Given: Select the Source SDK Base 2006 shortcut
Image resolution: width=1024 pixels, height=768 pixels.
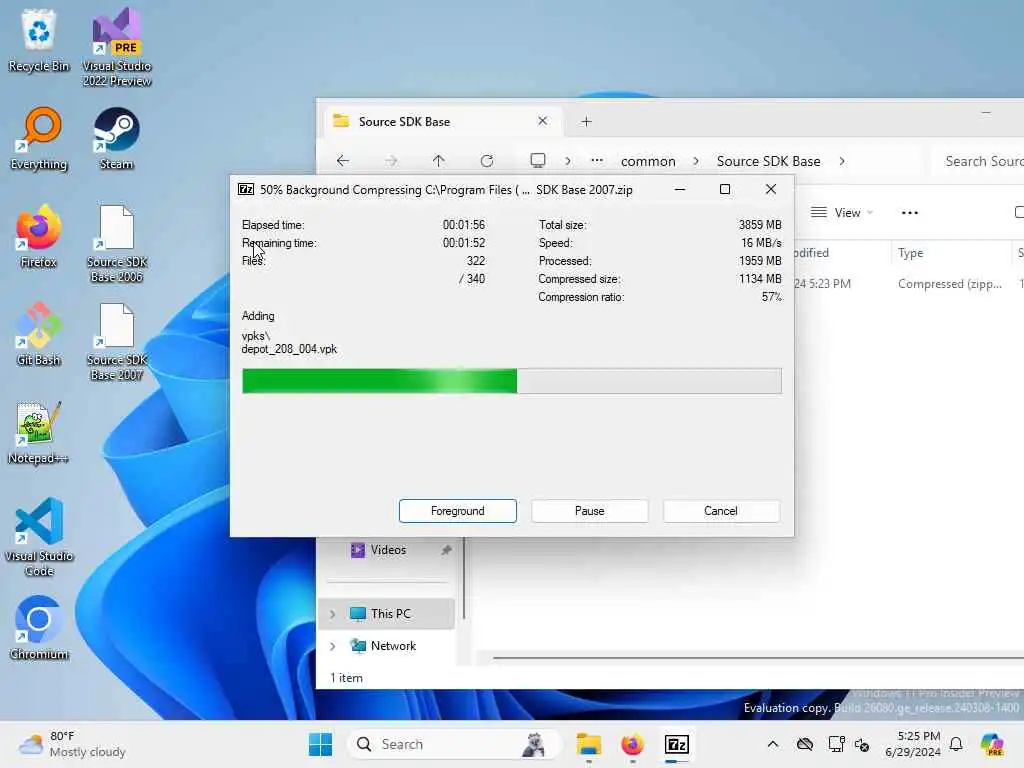Looking at the screenshot, I should click(117, 244).
